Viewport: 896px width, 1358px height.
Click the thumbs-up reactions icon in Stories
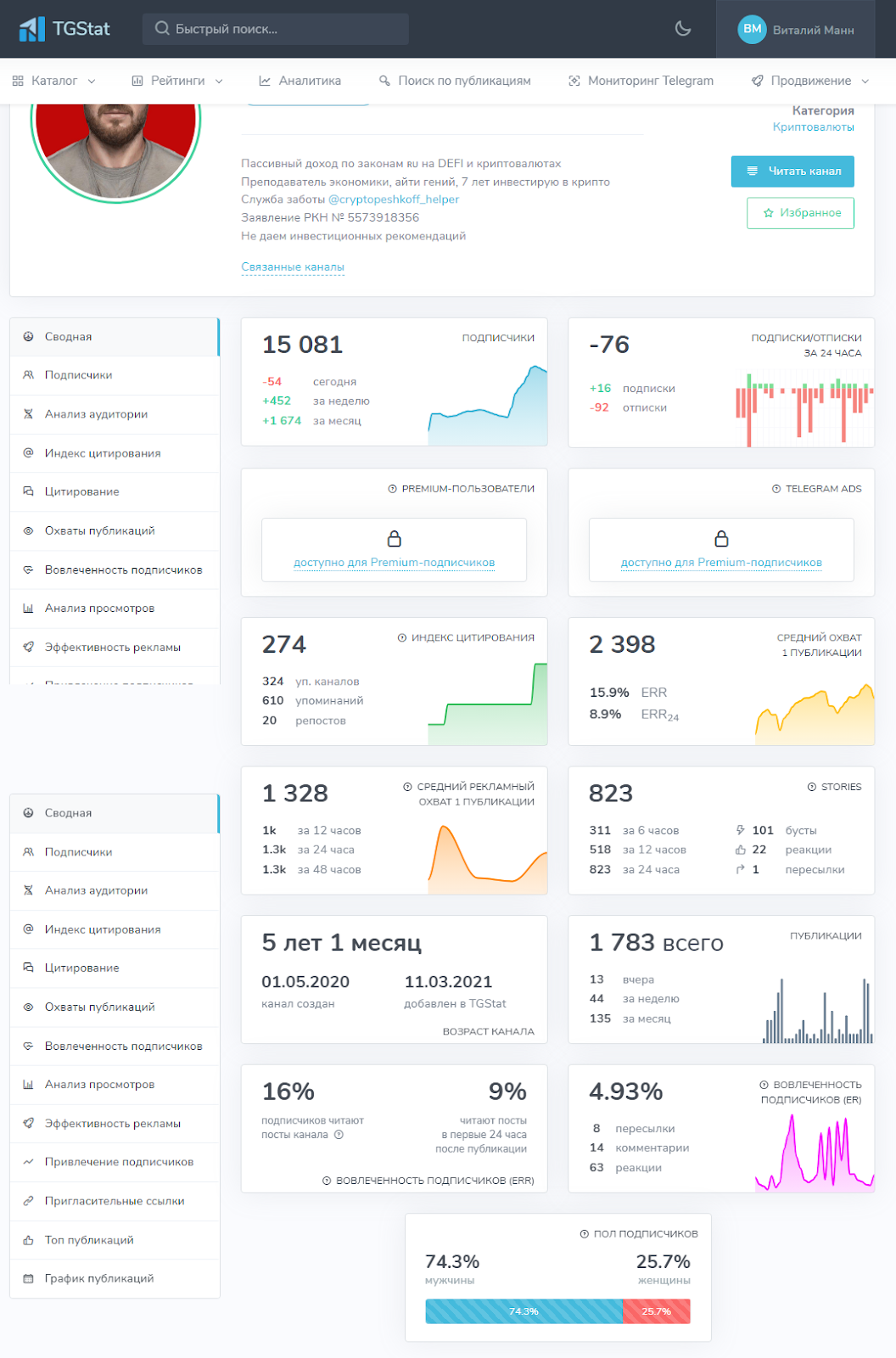pos(741,850)
